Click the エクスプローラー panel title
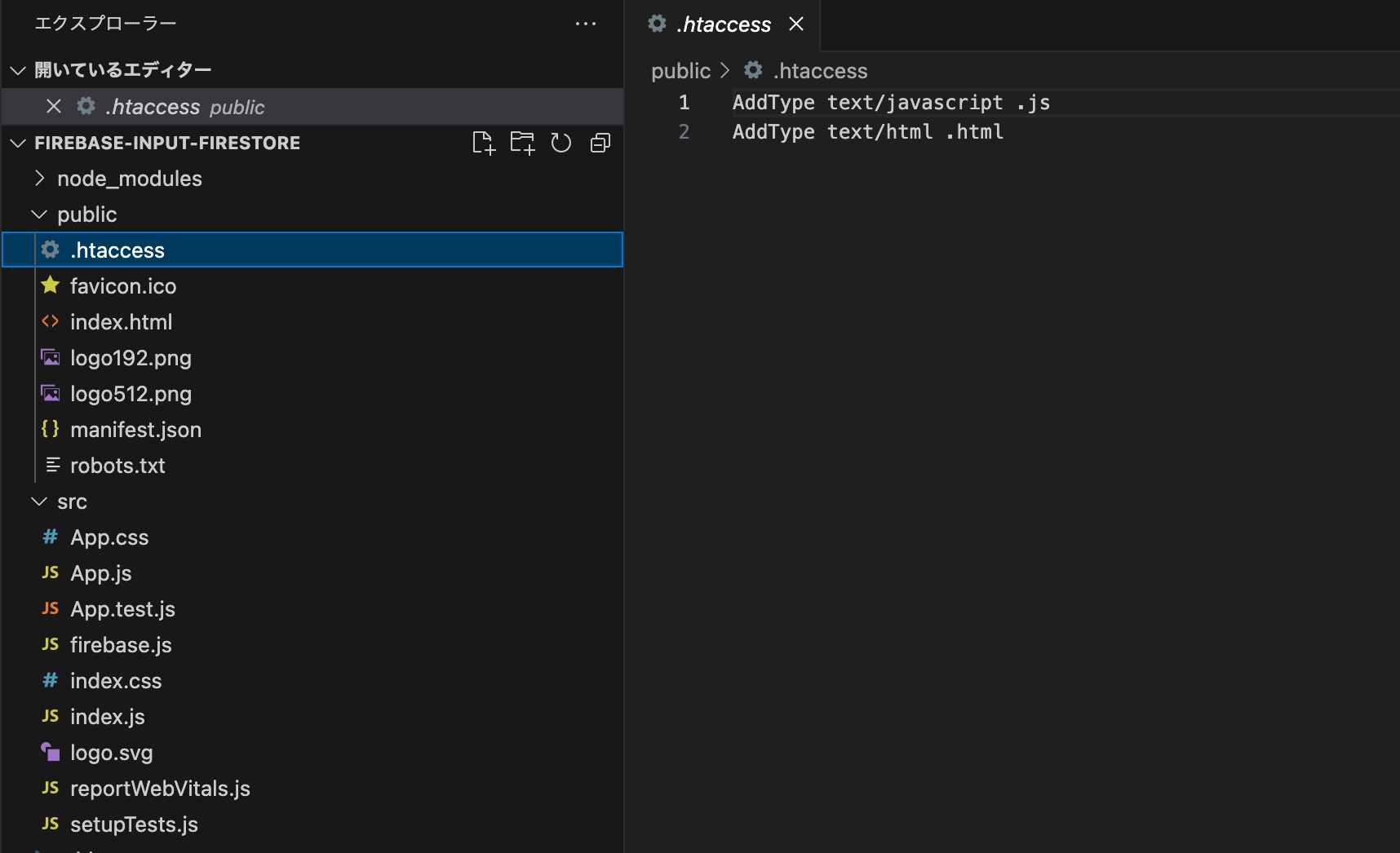The image size is (1400, 853). pos(106,23)
